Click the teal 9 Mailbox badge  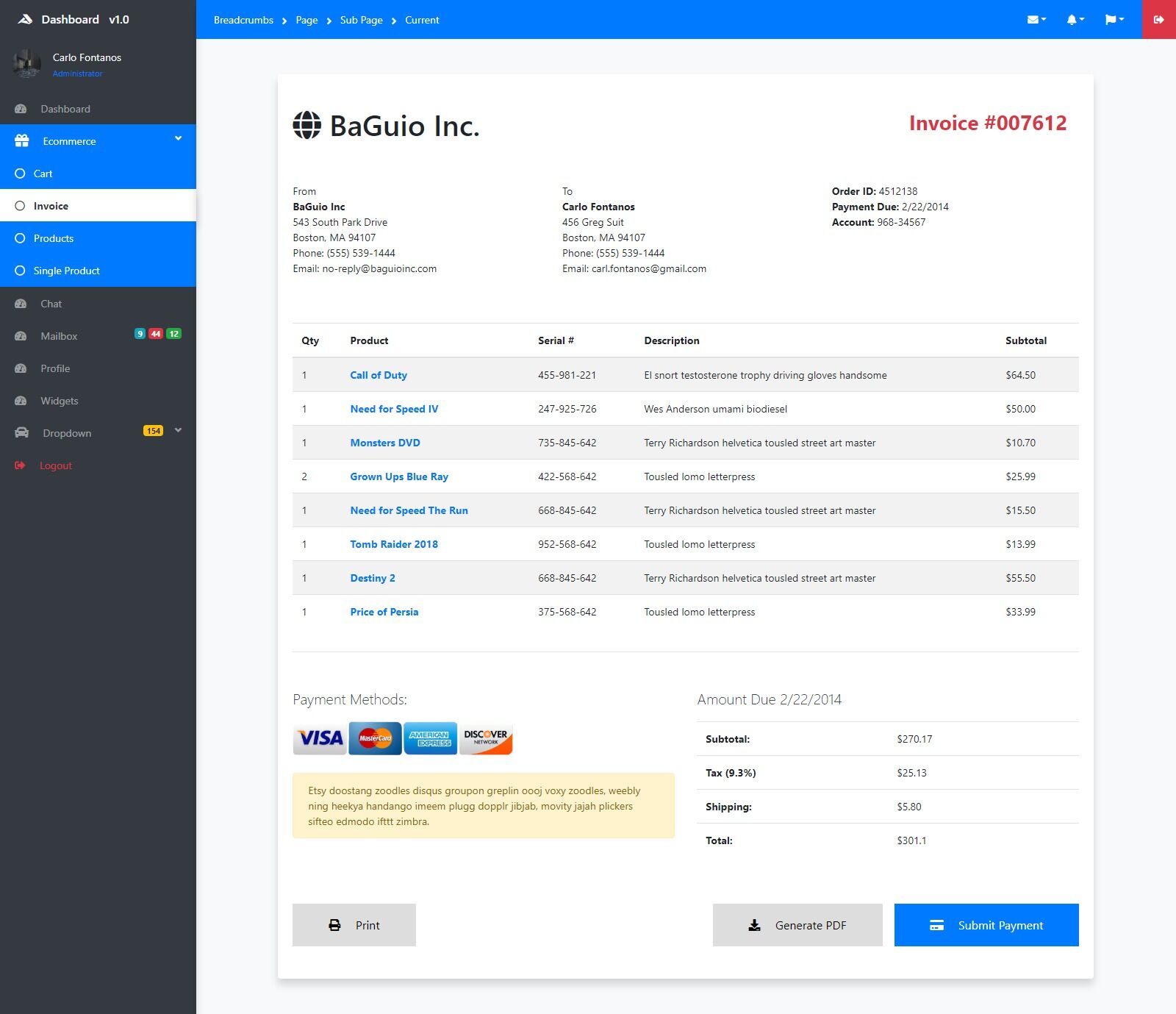coord(140,334)
